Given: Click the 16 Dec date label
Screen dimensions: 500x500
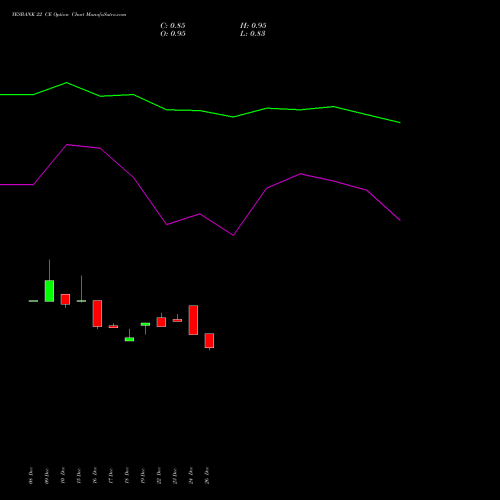Looking at the screenshot, I should (95, 476).
